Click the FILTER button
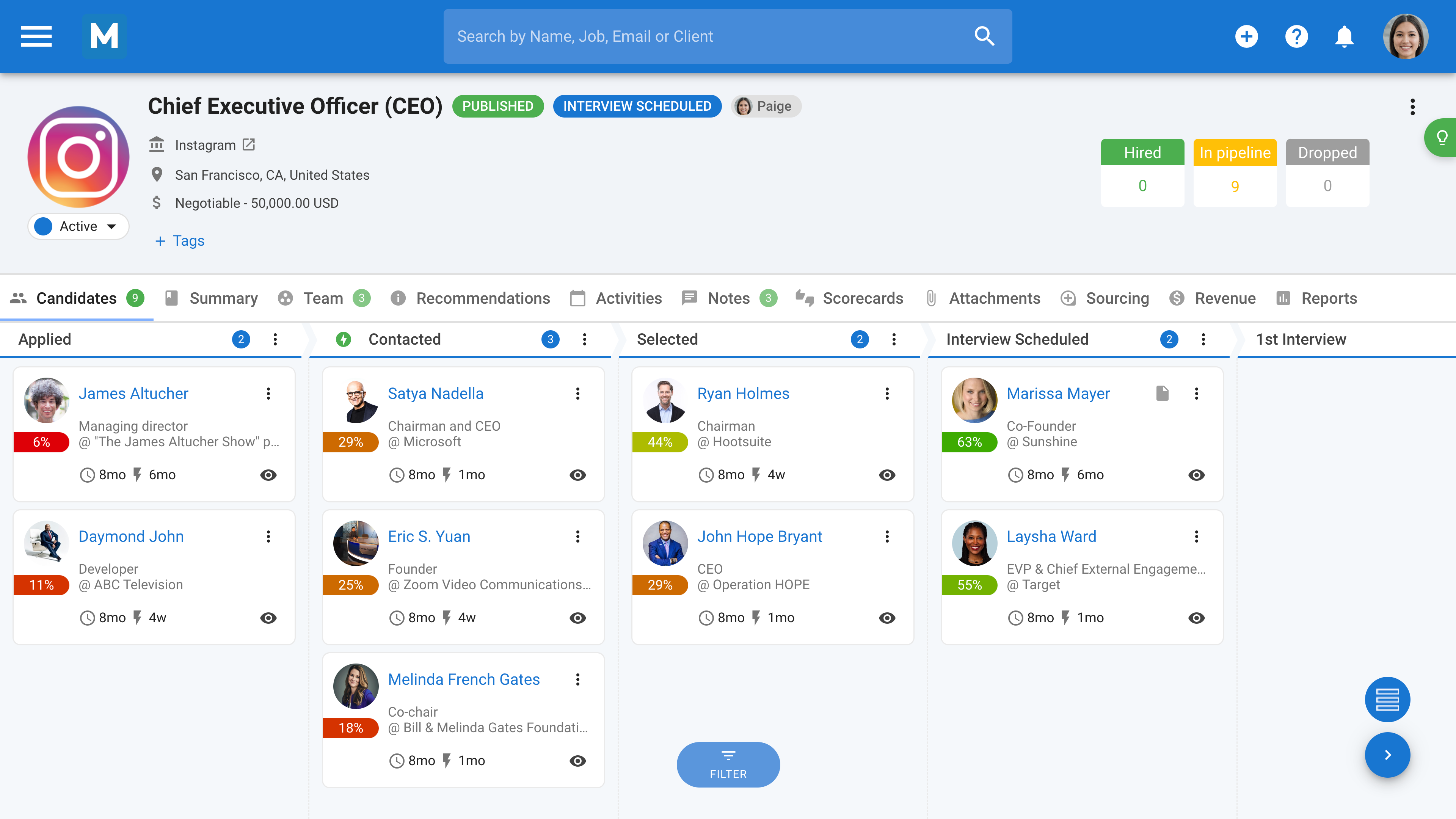 pos(728,764)
